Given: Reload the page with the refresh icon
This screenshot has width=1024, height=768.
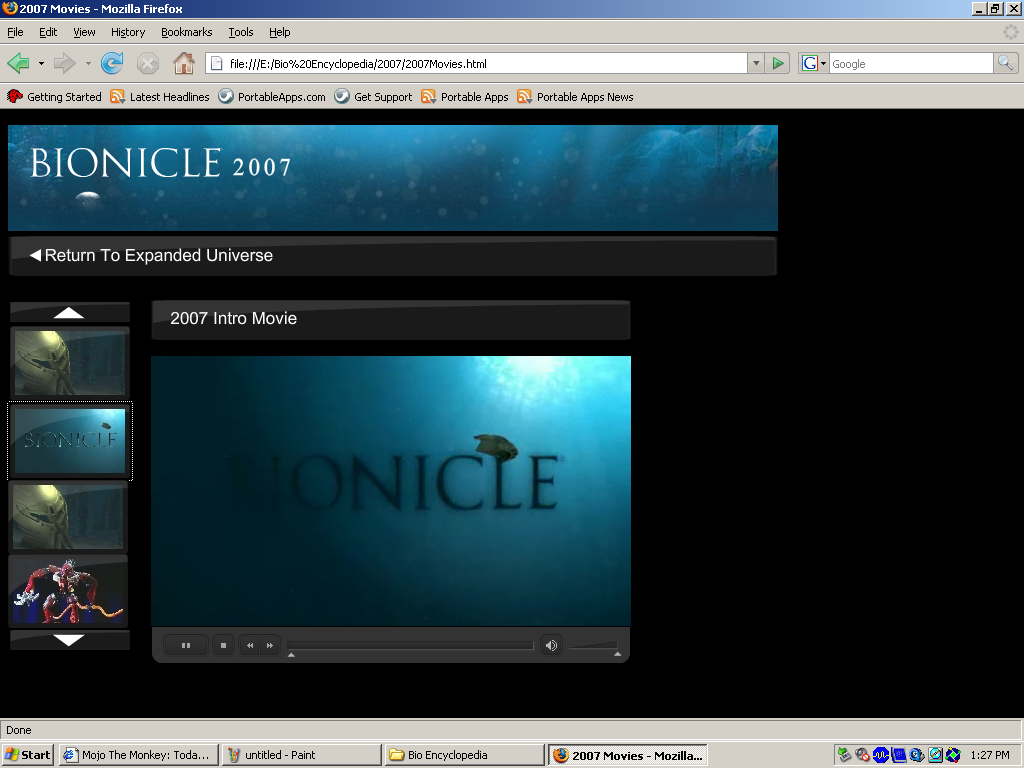Looking at the screenshot, I should pos(112,63).
